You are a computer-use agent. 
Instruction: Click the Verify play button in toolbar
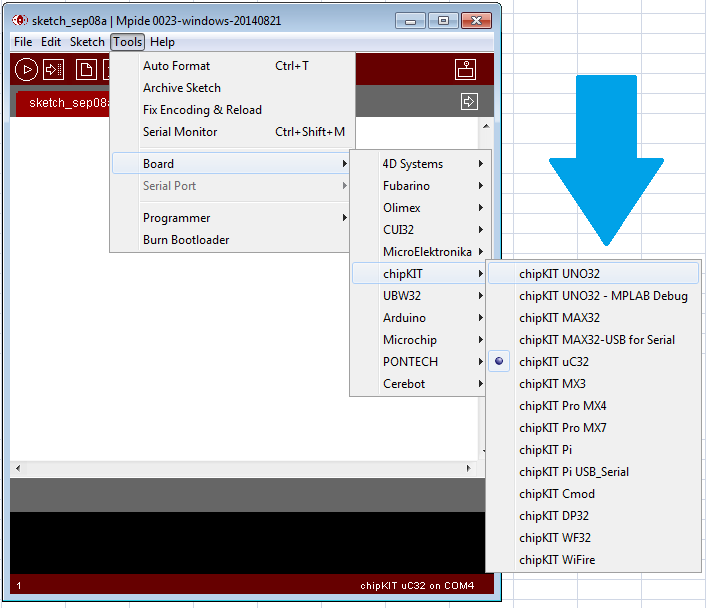coord(26,70)
